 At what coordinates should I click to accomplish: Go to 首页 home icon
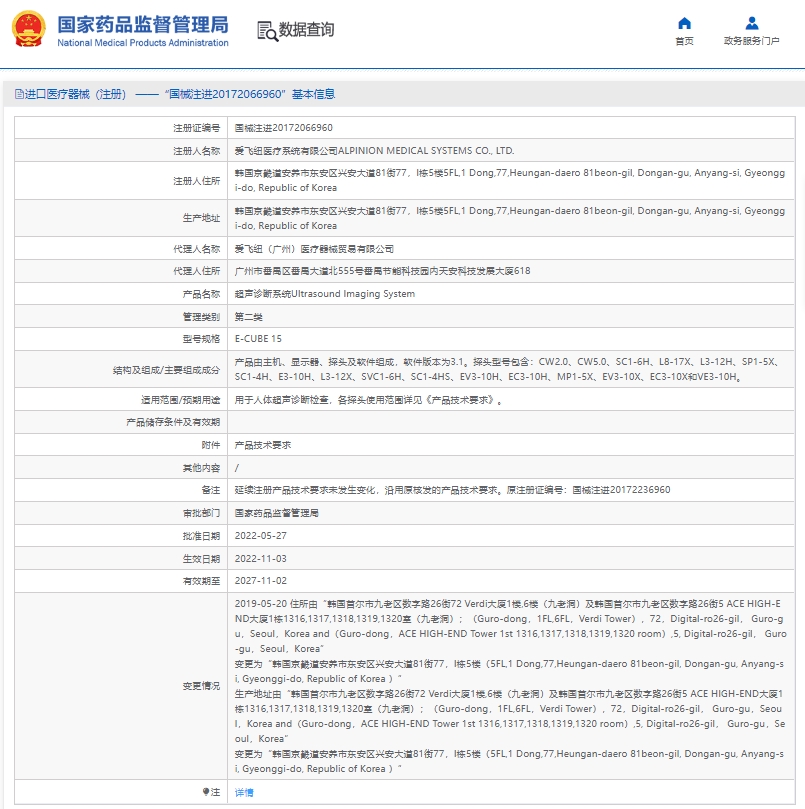pos(684,23)
